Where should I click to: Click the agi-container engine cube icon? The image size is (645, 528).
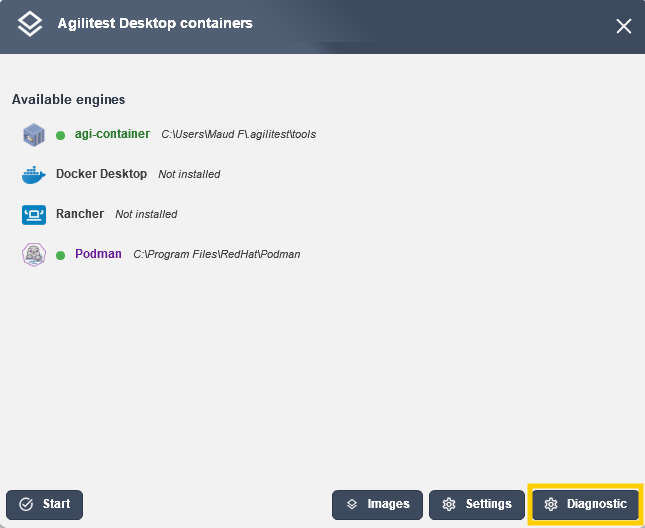34,134
